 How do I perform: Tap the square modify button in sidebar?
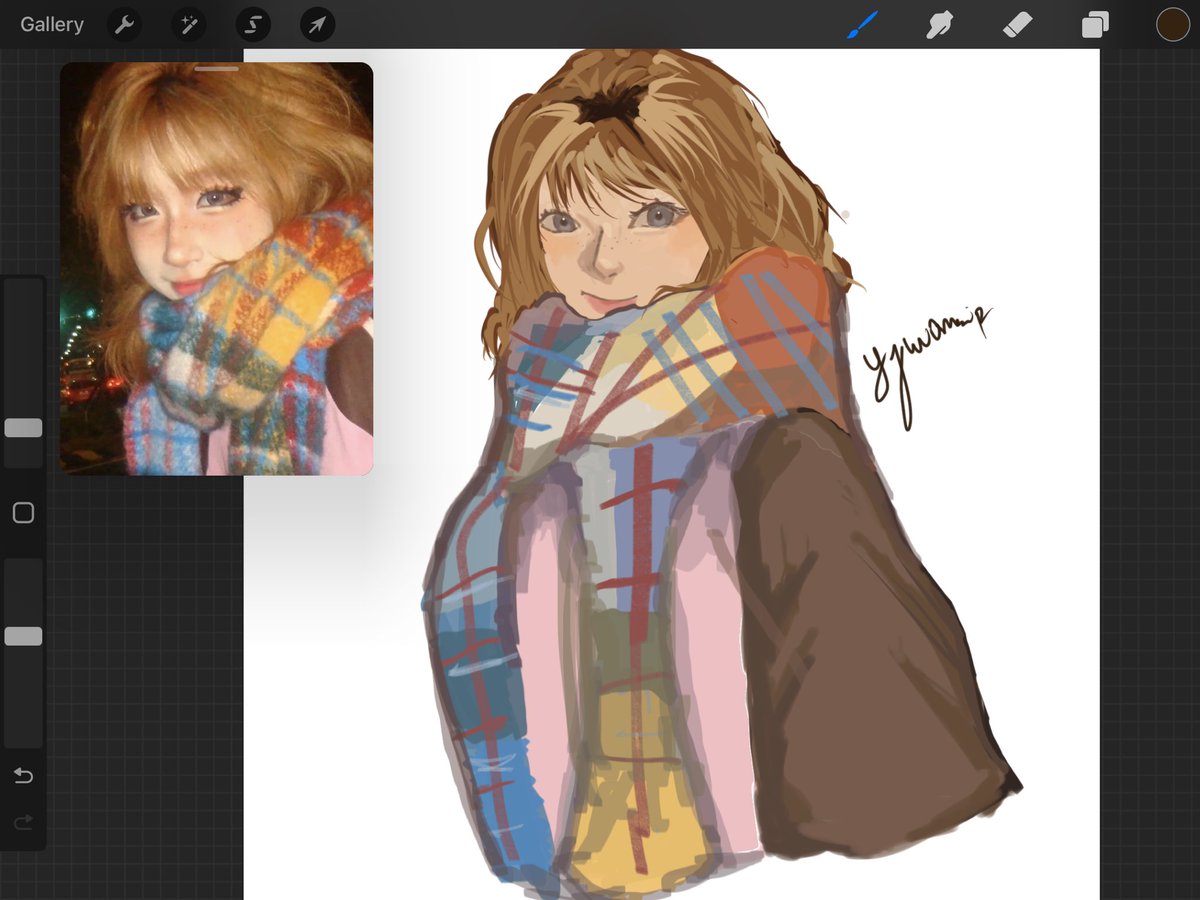(23, 513)
